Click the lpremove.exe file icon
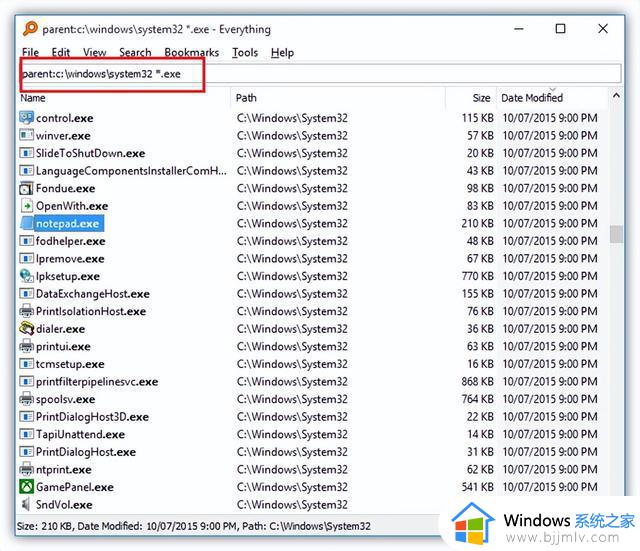This screenshot has width=640, height=551. (x=27, y=258)
